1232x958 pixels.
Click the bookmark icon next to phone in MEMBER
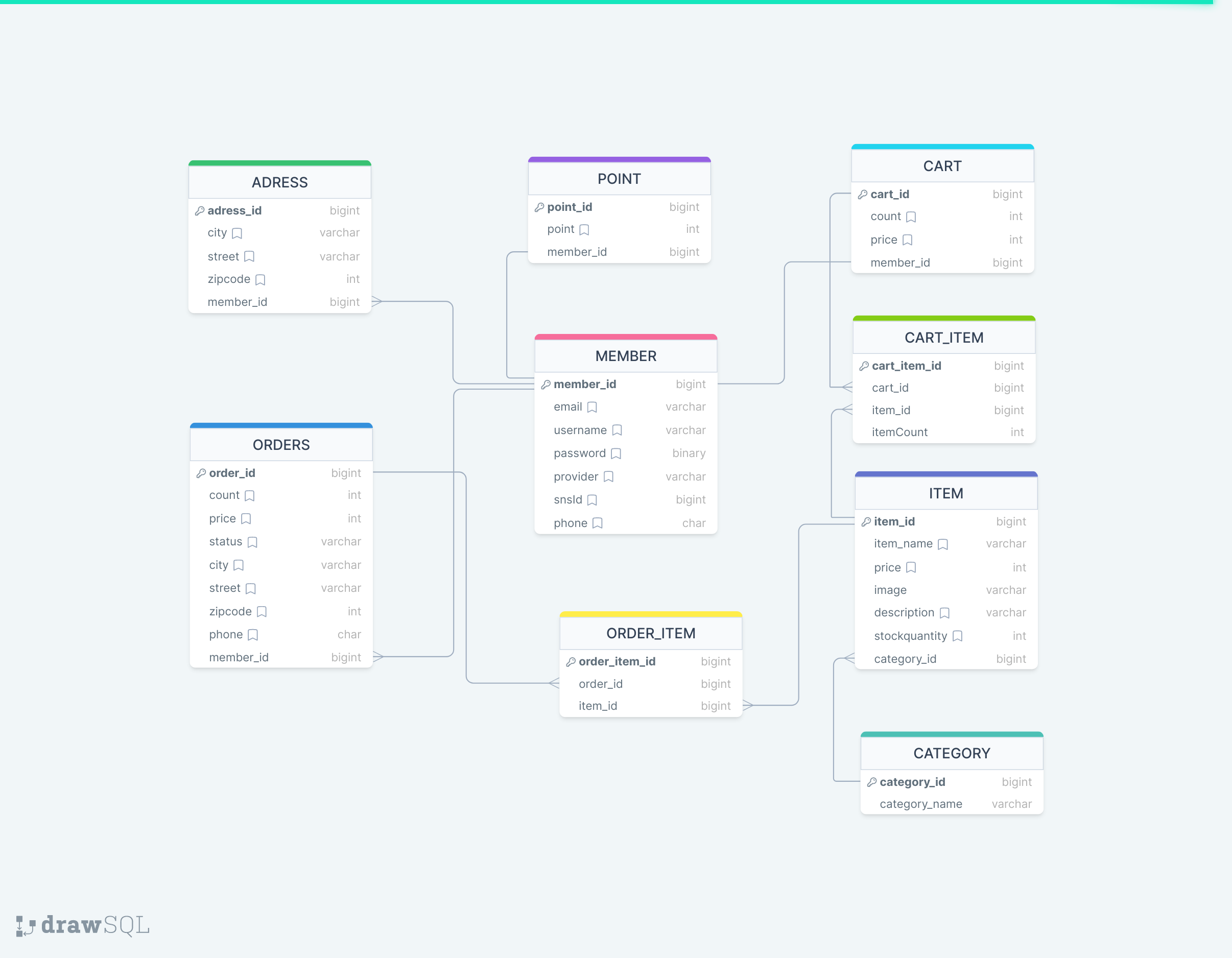[598, 523]
